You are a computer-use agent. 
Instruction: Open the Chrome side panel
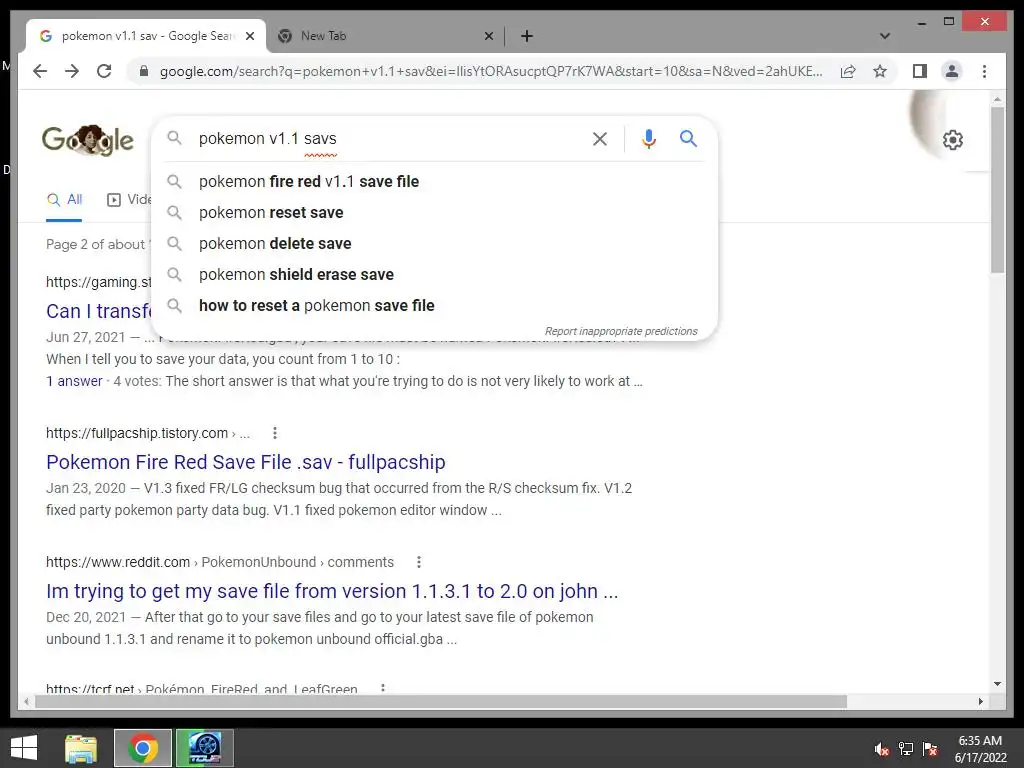coord(920,71)
